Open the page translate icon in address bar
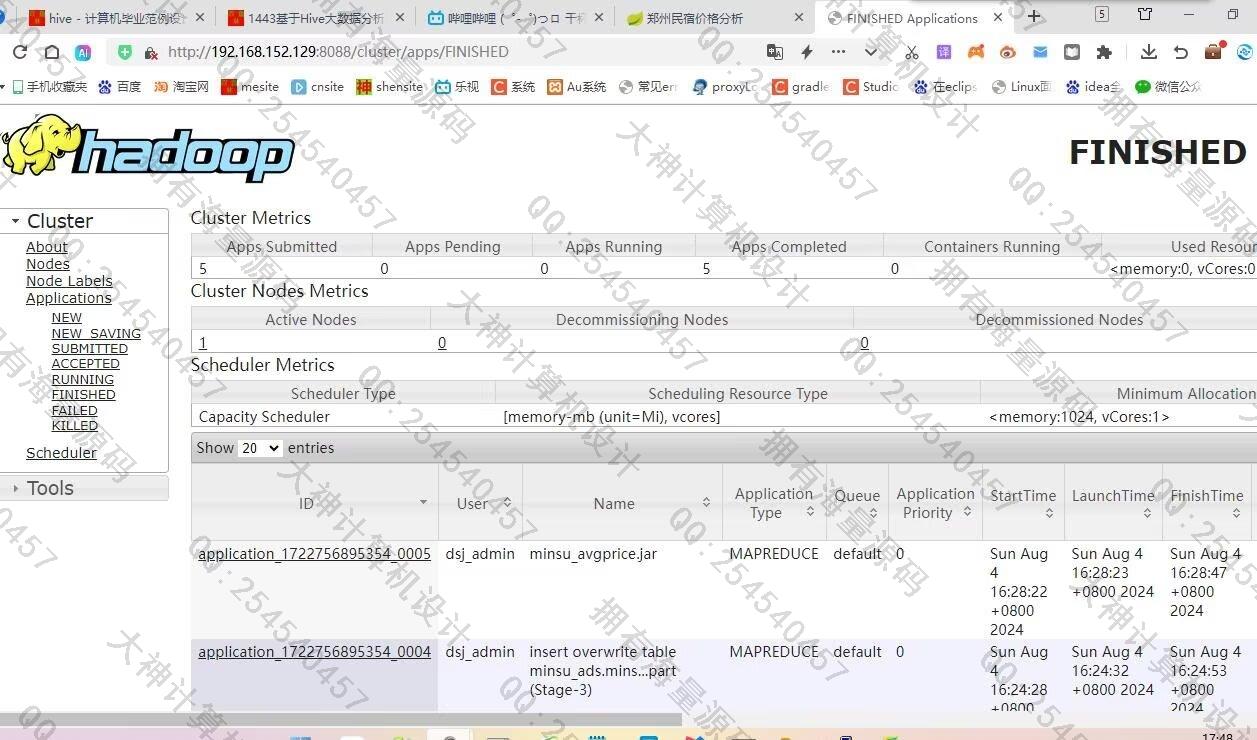Viewport: 1257px width, 740px height. coord(775,52)
